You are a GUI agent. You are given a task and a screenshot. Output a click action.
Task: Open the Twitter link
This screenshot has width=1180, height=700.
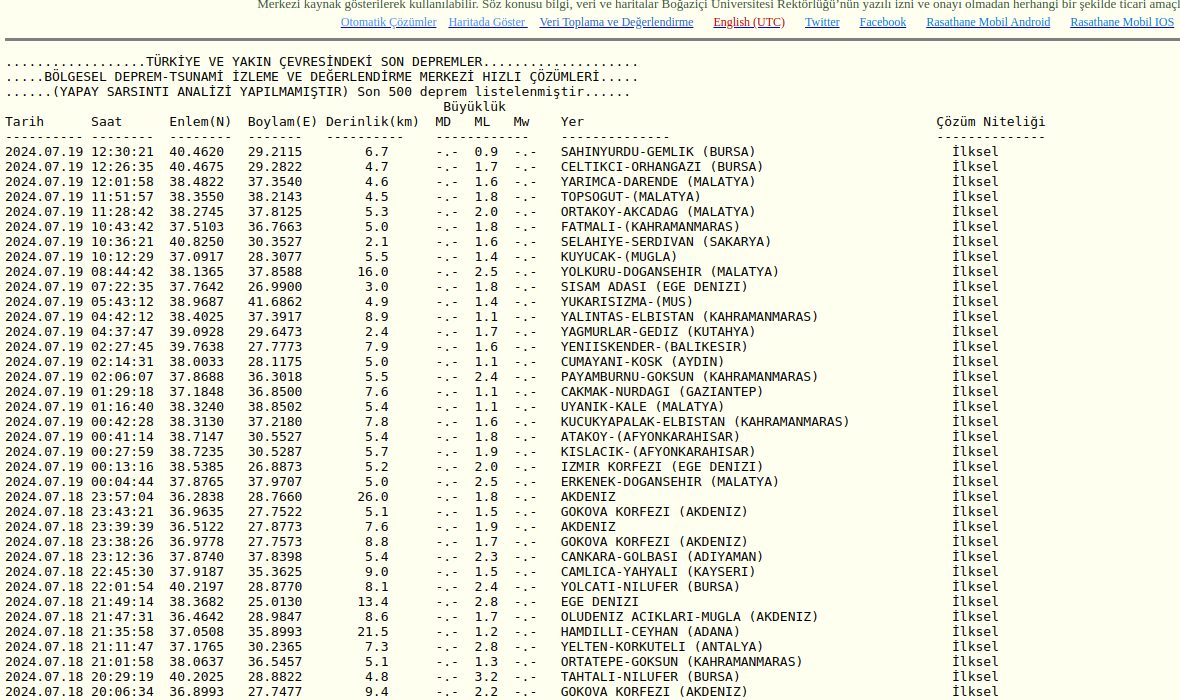click(x=822, y=22)
